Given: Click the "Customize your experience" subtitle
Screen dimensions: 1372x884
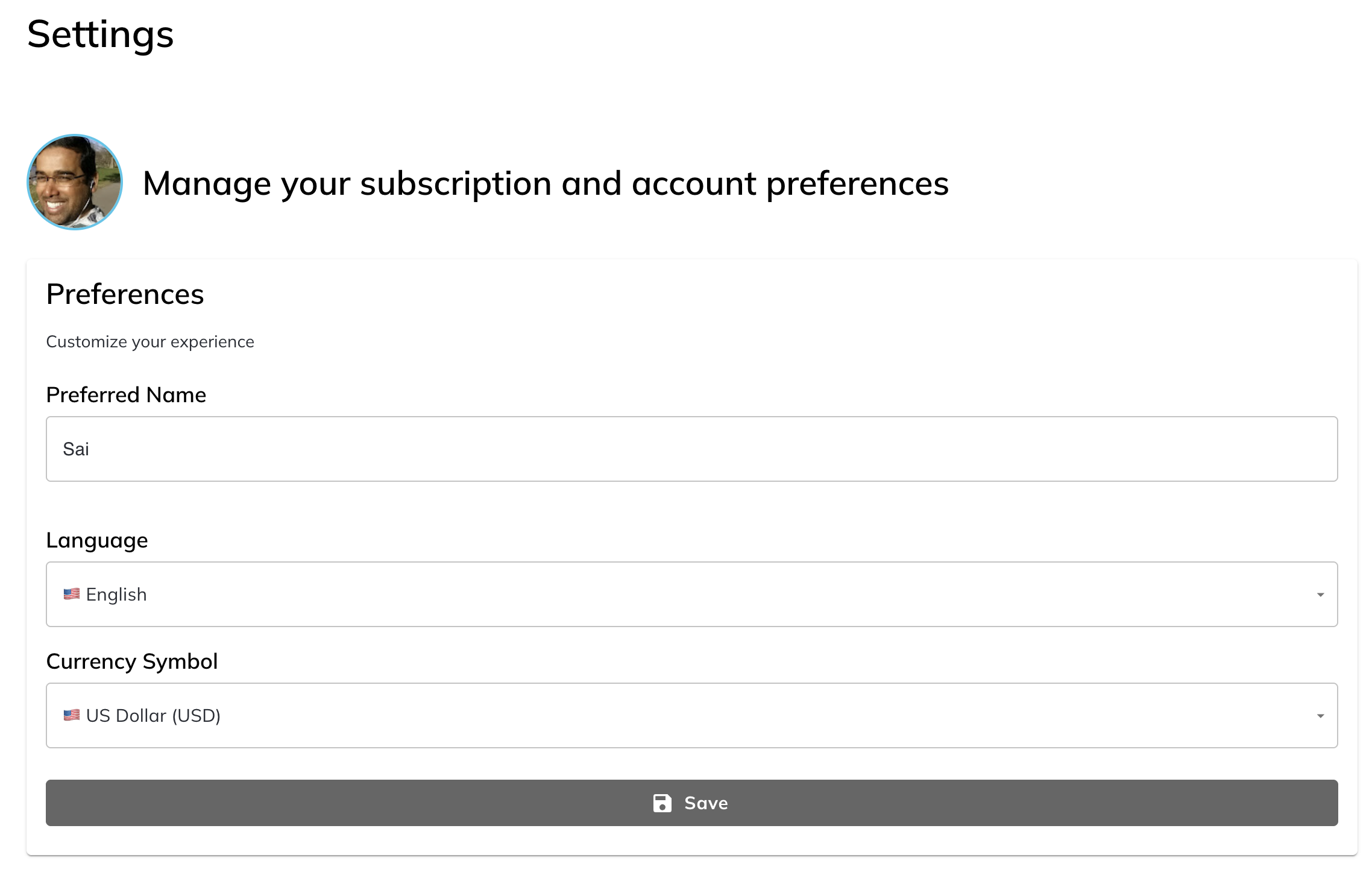Looking at the screenshot, I should click(150, 342).
